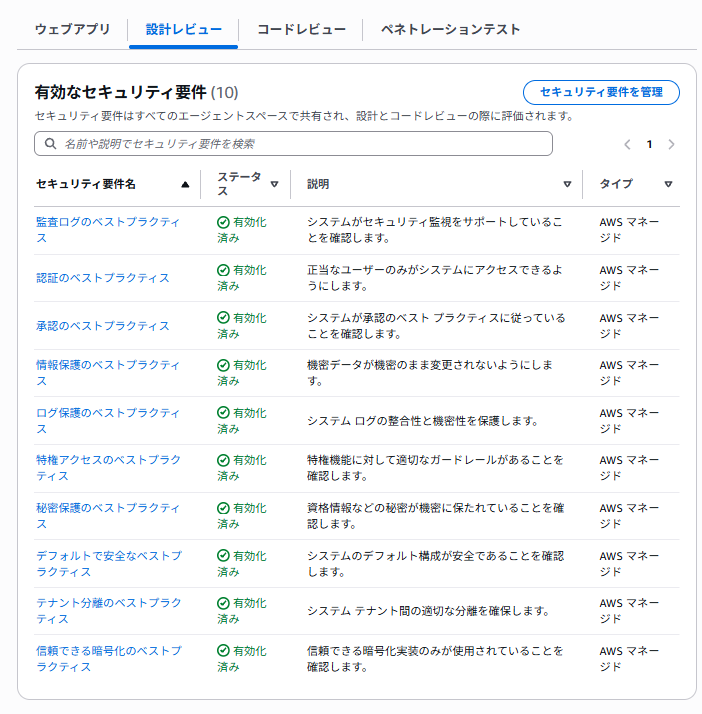Click enabled checkmark icon for 認証 row

click(x=223, y=271)
